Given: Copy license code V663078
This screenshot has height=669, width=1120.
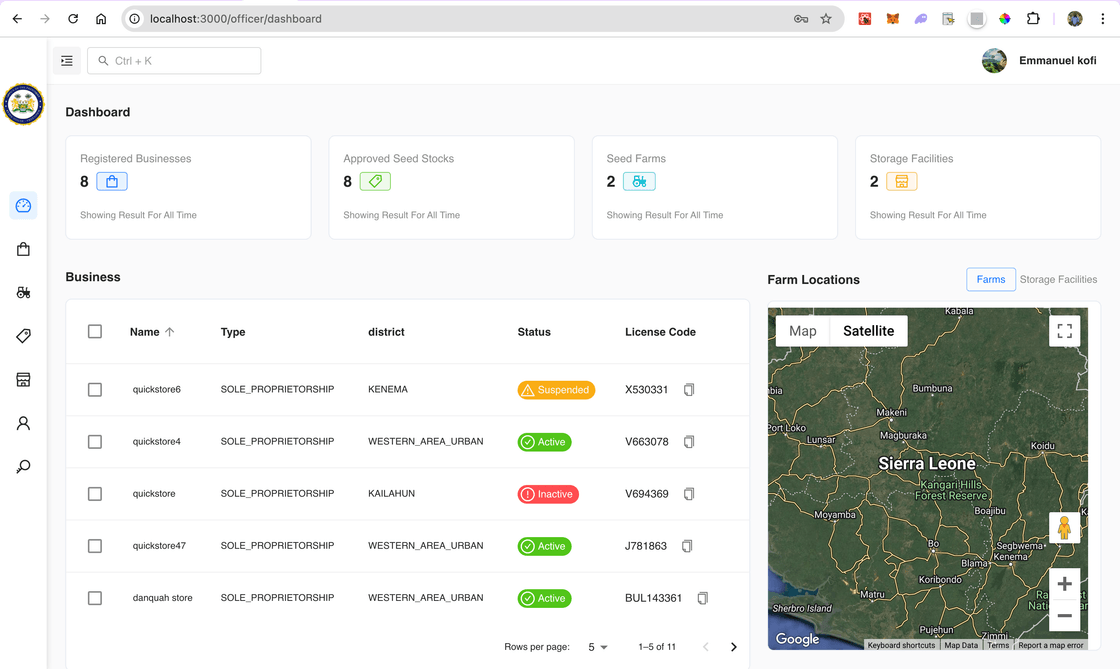Looking at the screenshot, I should point(689,442).
